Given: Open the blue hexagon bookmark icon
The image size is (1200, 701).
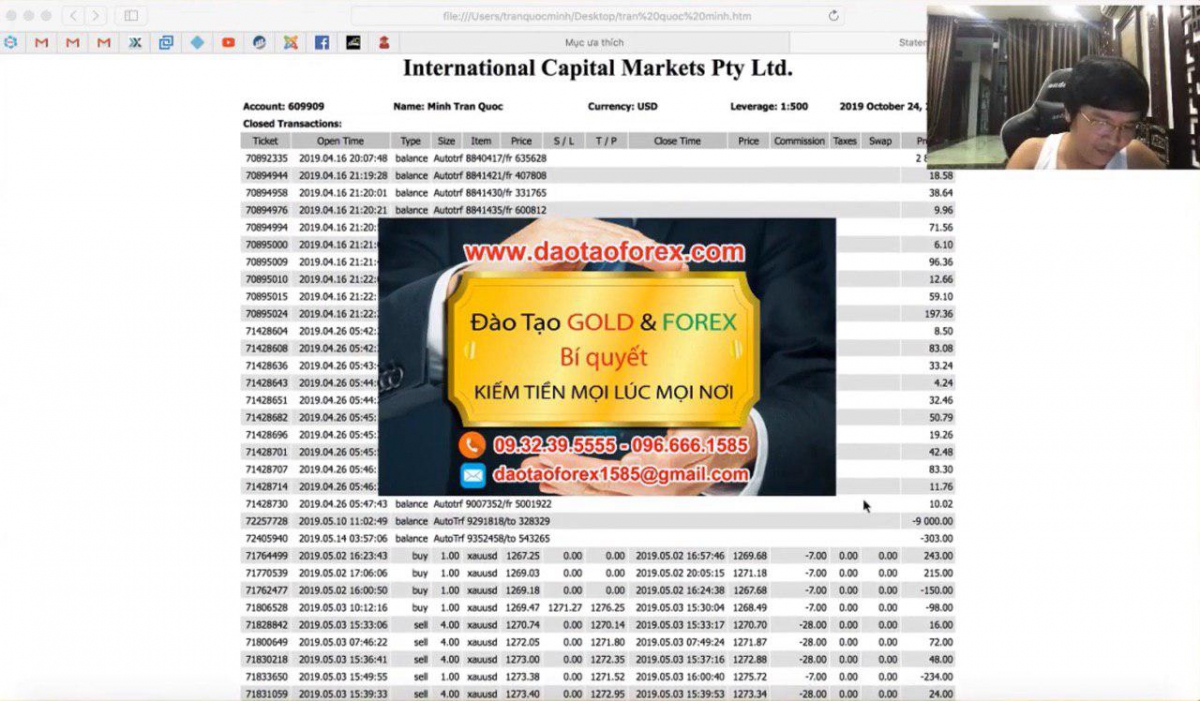Looking at the screenshot, I should (10, 43).
